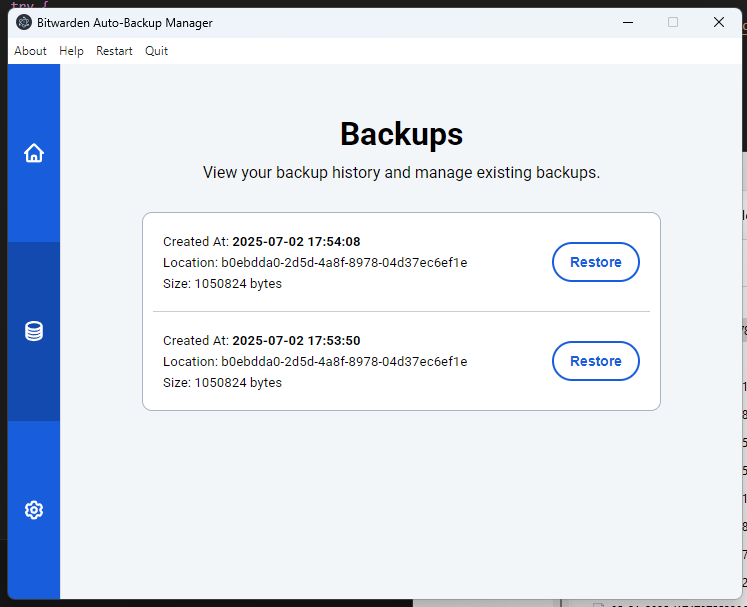Click the timestamp 2025-07-02 17:53:50

(x=296, y=341)
